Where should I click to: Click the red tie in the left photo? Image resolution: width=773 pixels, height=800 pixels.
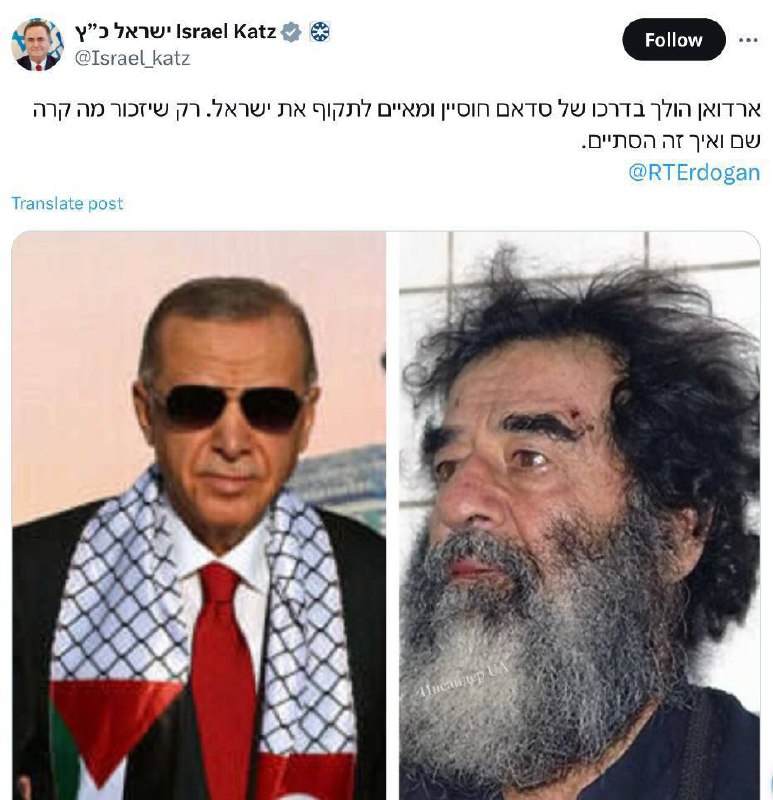[x=222, y=679]
